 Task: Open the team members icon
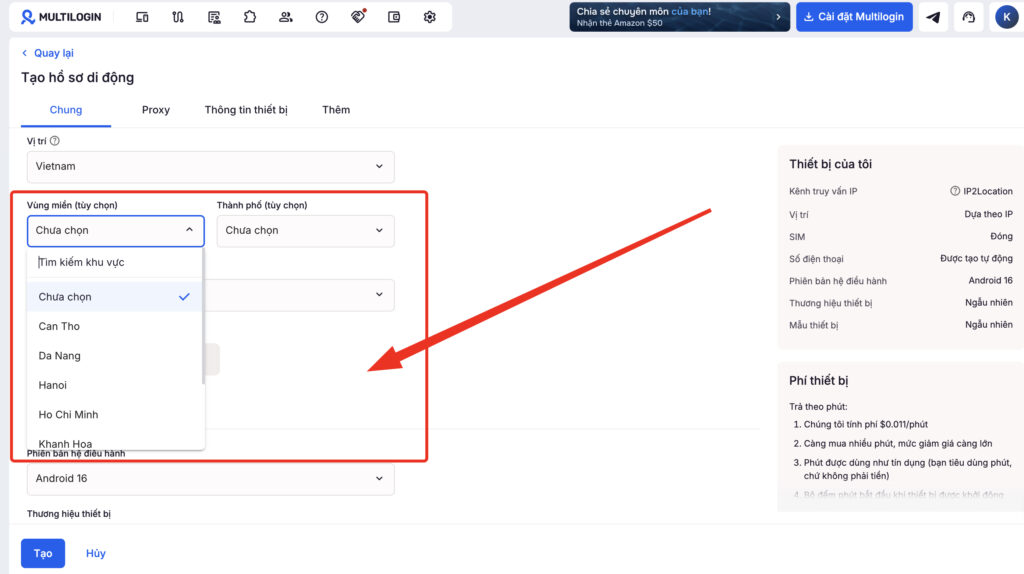(285, 17)
